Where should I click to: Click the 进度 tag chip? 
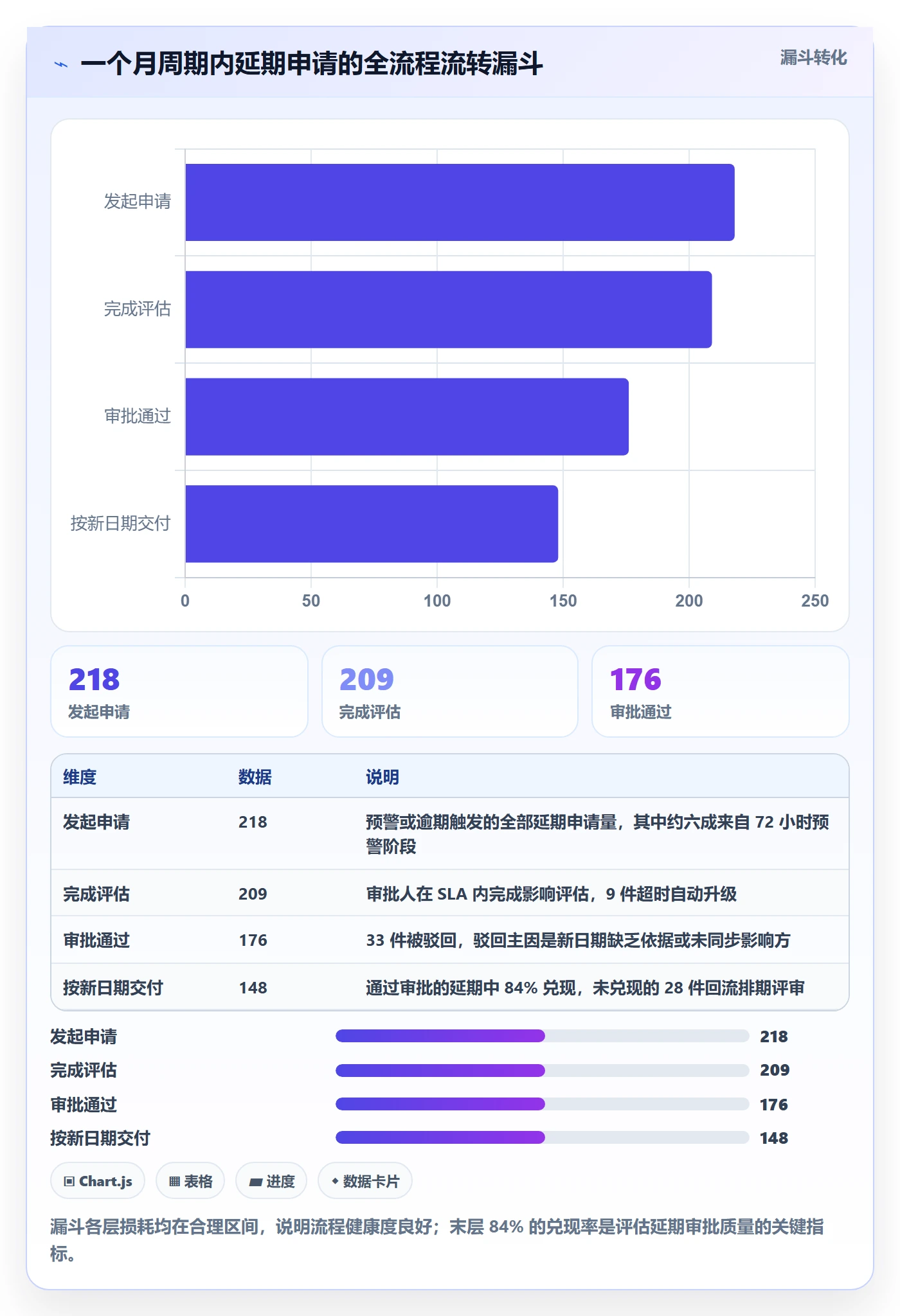271,1181
